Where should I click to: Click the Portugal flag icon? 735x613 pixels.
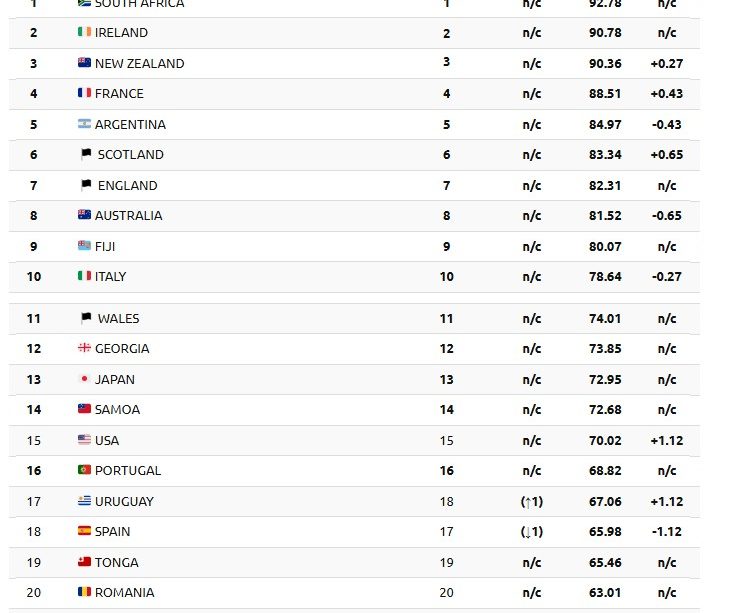(x=84, y=469)
